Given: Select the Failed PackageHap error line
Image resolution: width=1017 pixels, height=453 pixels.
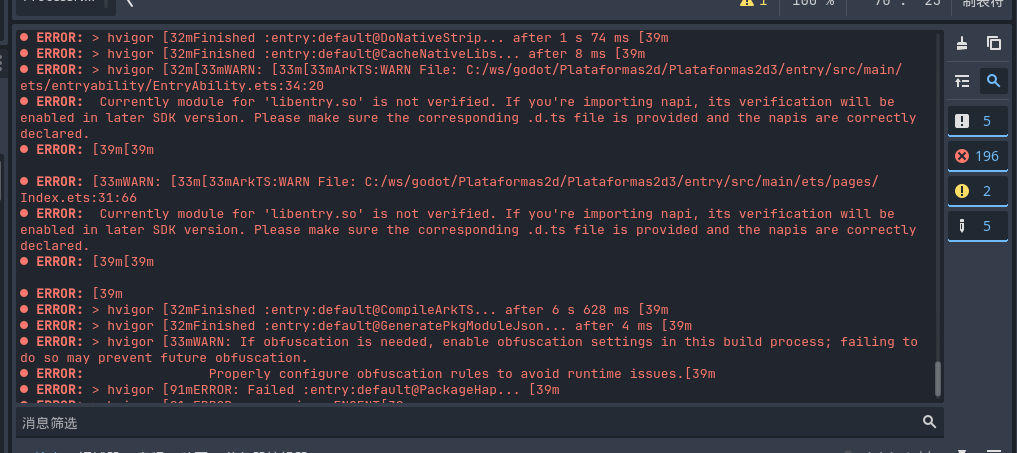Looking at the screenshot, I should pos(289,389).
